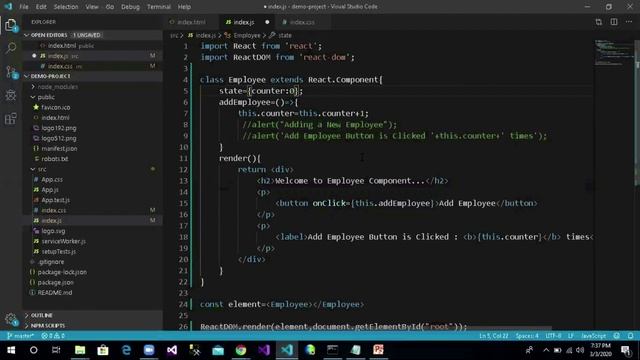Open the Help menu
The width and height of the screenshot is (640, 360).
point(184,7)
